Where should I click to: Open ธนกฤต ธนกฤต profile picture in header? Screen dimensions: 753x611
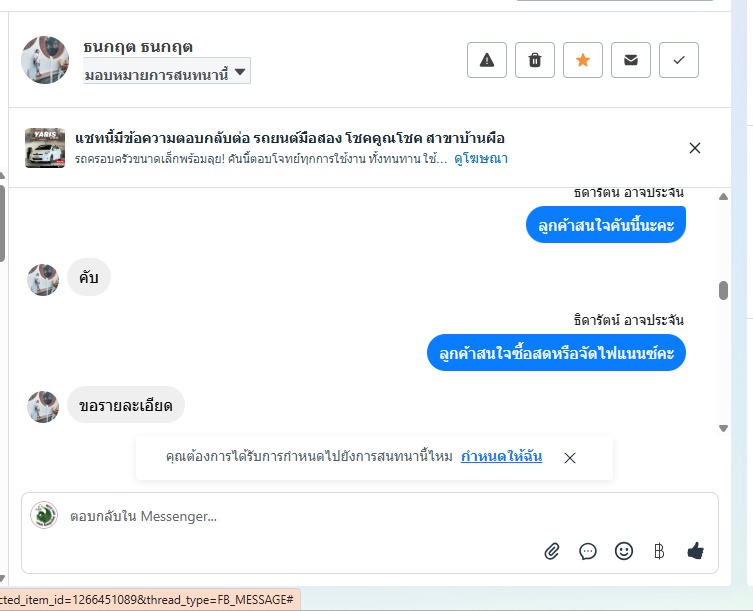pos(45,60)
